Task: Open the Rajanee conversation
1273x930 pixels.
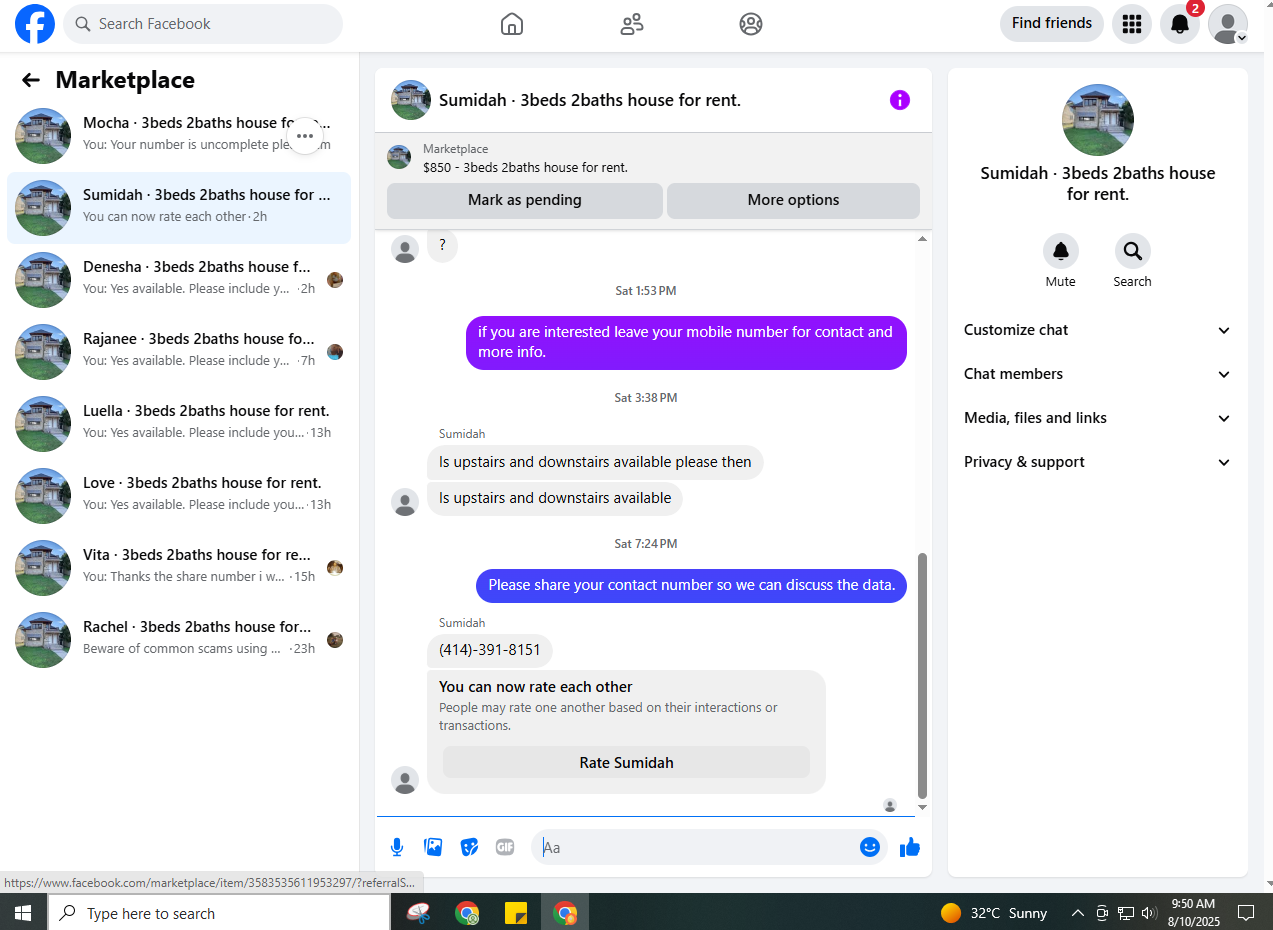Action: pos(179,352)
